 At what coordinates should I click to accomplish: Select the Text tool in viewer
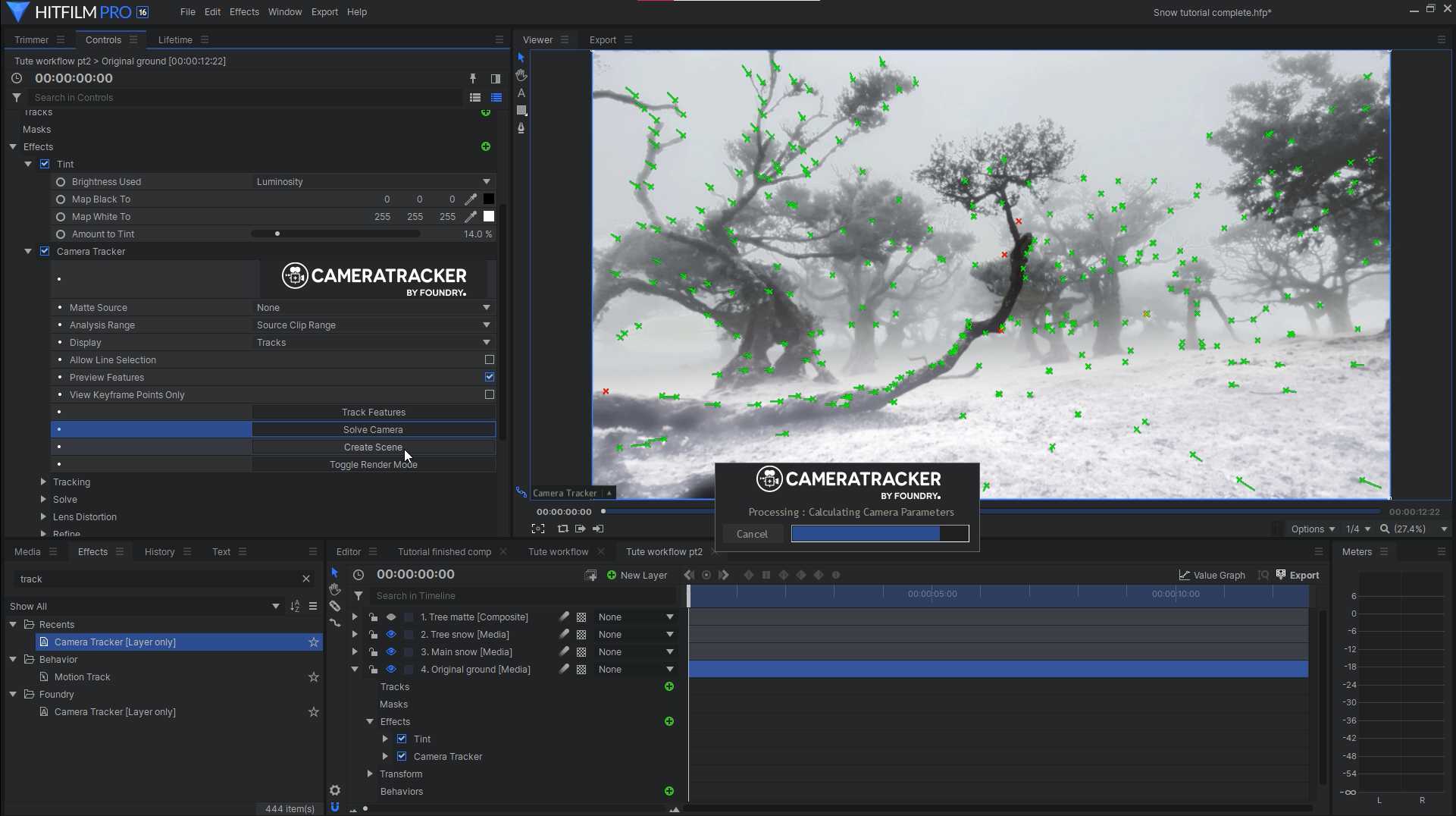tap(521, 93)
